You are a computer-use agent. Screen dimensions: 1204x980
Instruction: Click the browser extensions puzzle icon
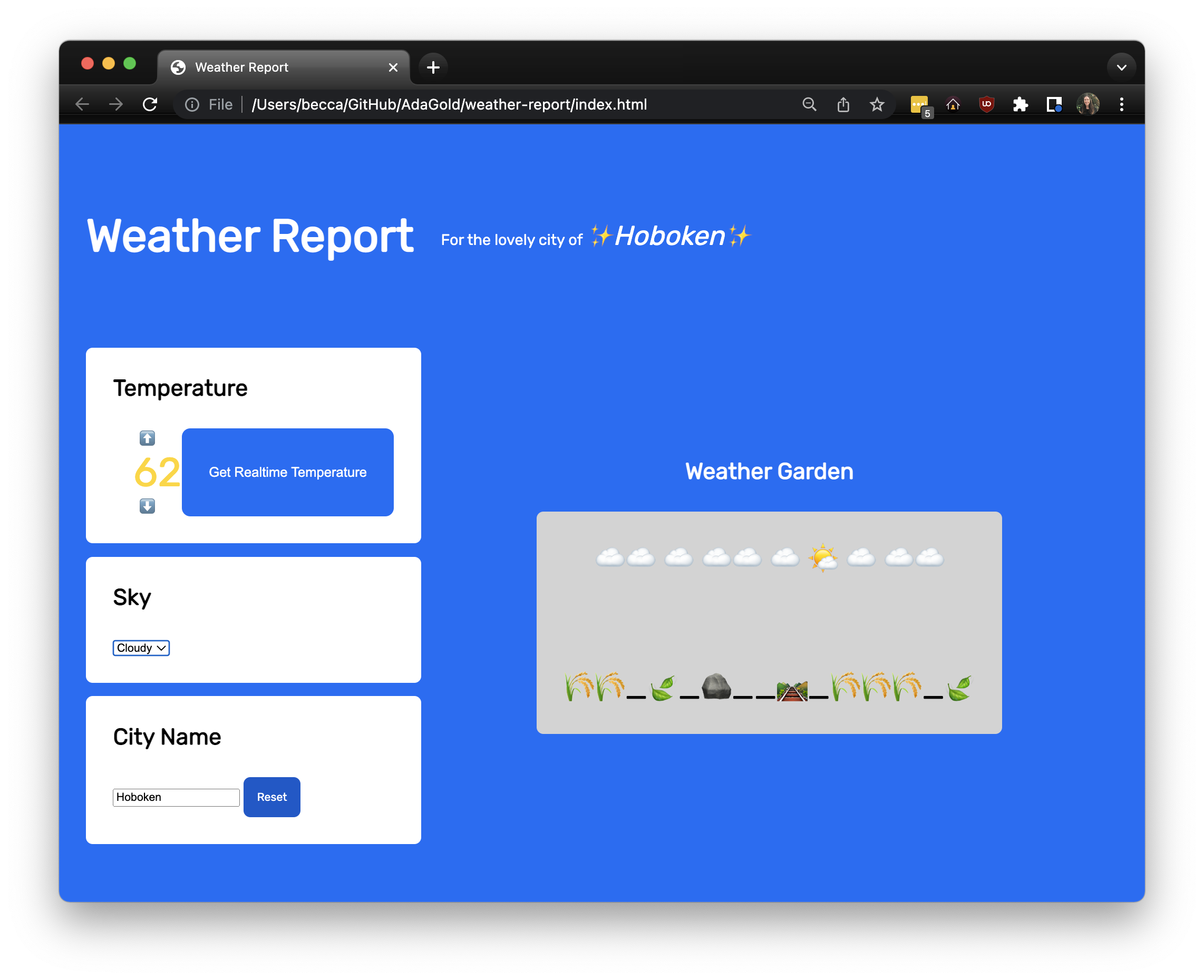pos(1022,104)
